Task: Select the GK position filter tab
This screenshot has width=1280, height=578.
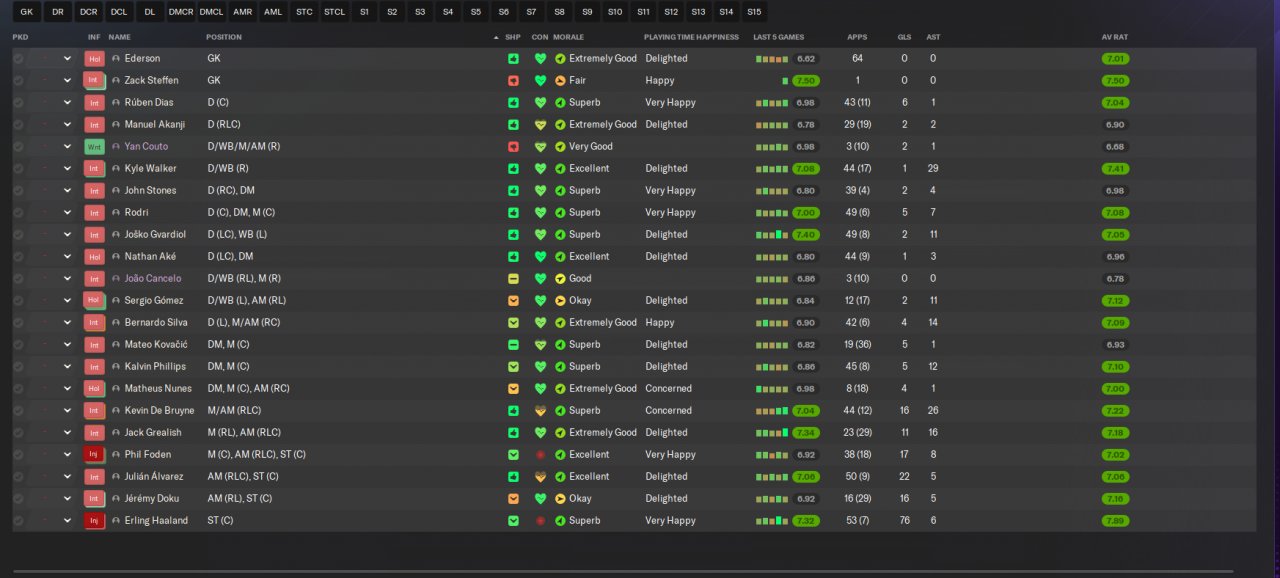Action: coord(27,12)
